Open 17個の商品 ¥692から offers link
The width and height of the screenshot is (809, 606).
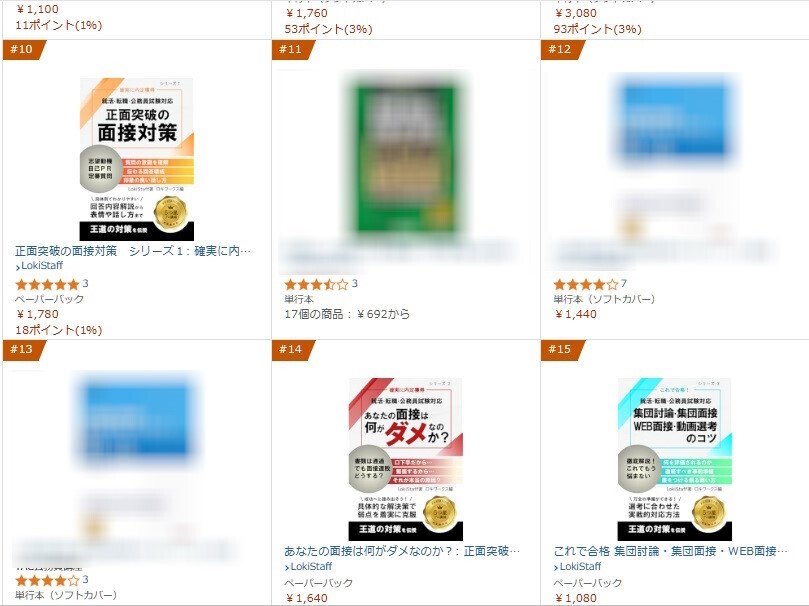(347, 314)
